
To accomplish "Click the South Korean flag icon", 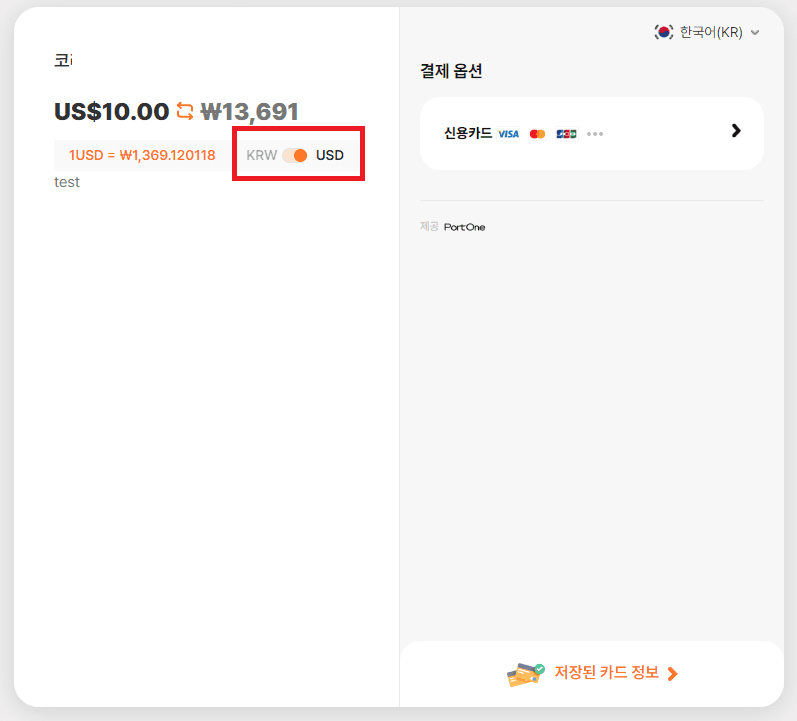I will click(664, 32).
